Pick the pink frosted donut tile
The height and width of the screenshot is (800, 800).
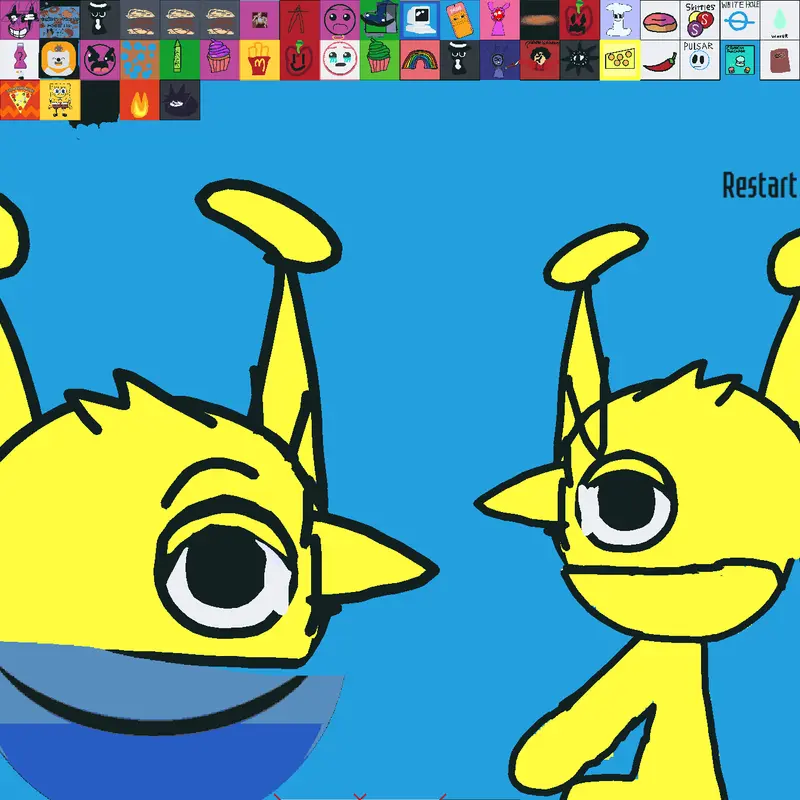[660, 20]
